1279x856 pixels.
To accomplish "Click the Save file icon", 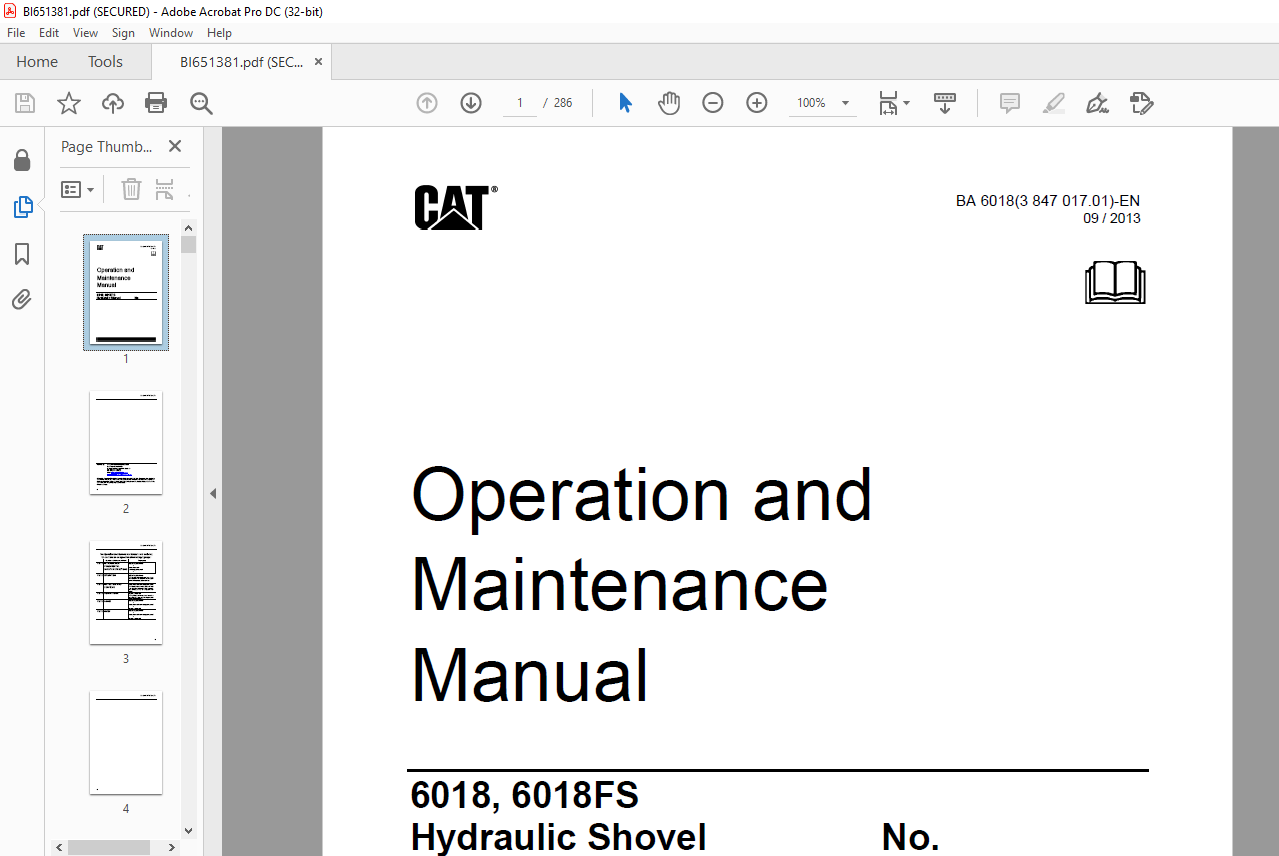I will click(x=25, y=103).
